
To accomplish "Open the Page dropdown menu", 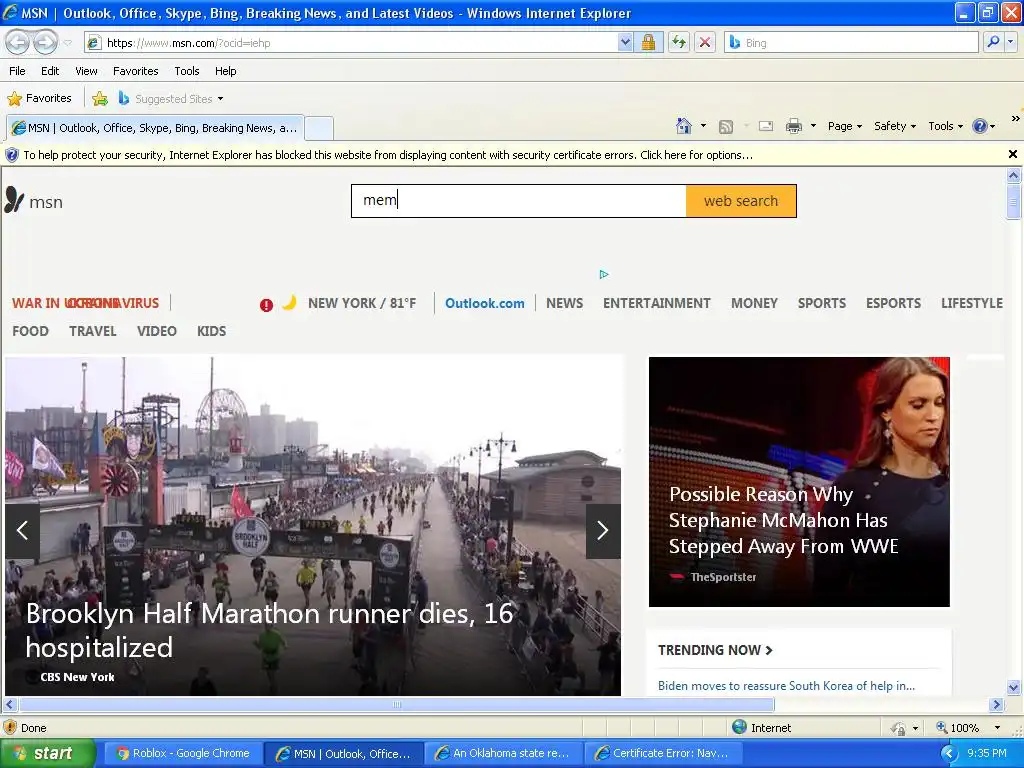I will coord(845,126).
